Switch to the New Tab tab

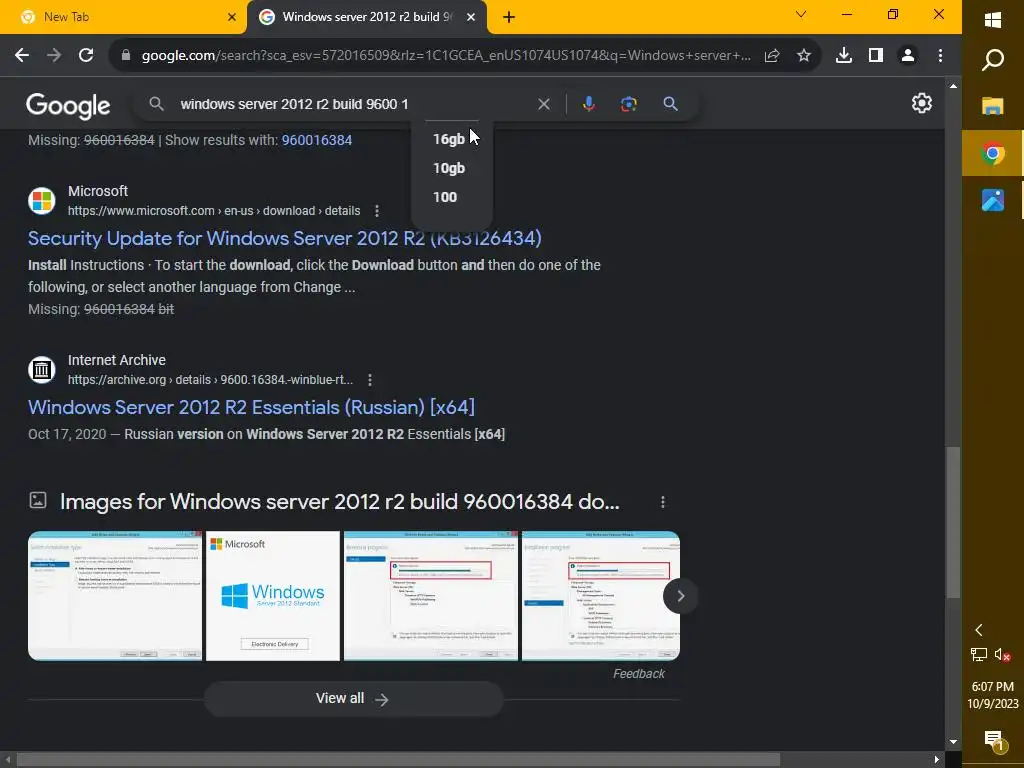tap(124, 17)
